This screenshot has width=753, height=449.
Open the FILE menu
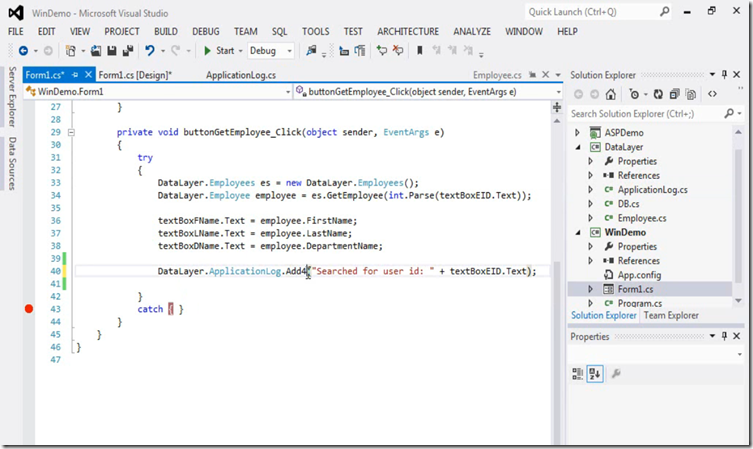pyautogui.click(x=15, y=31)
